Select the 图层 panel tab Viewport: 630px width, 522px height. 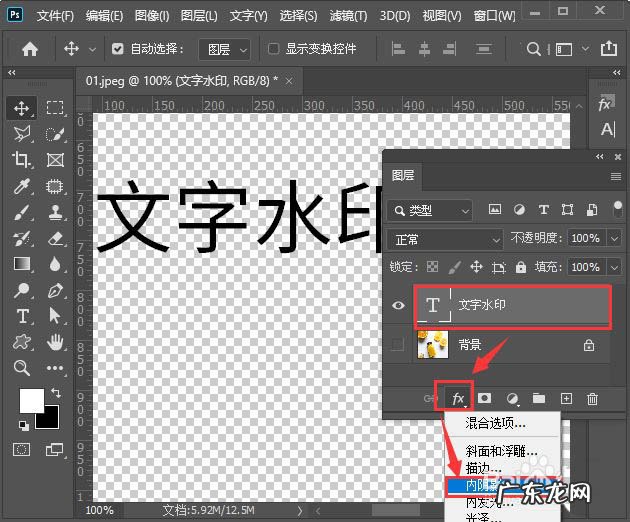click(403, 175)
